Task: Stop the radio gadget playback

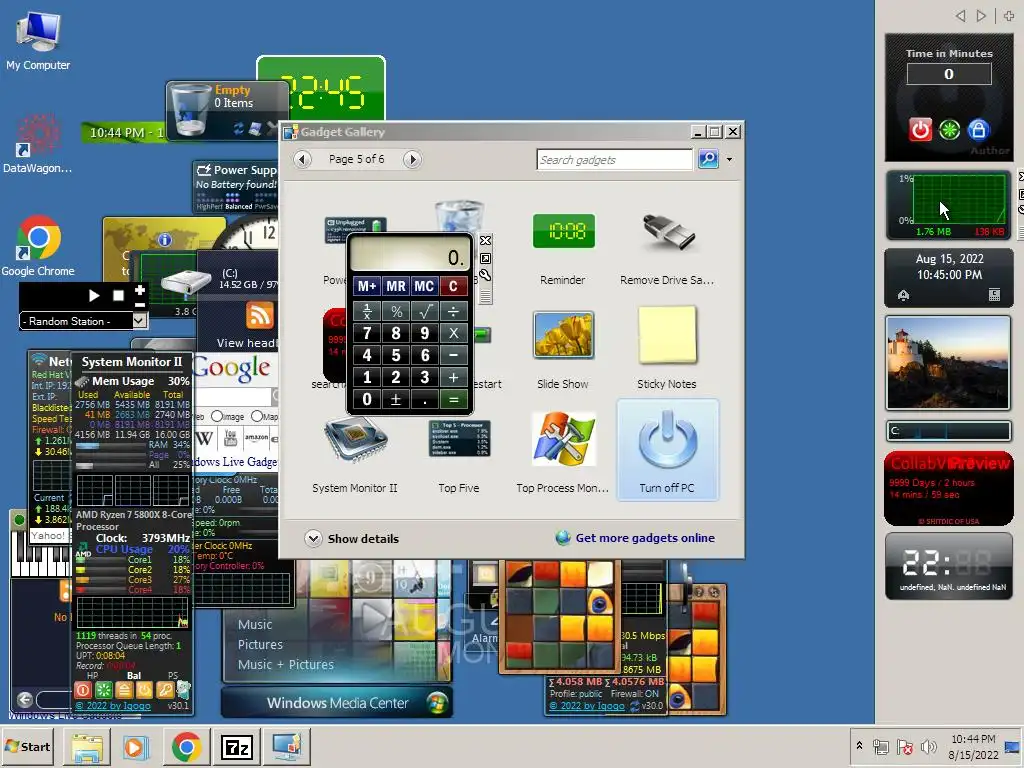Action: tap(118, 296)
